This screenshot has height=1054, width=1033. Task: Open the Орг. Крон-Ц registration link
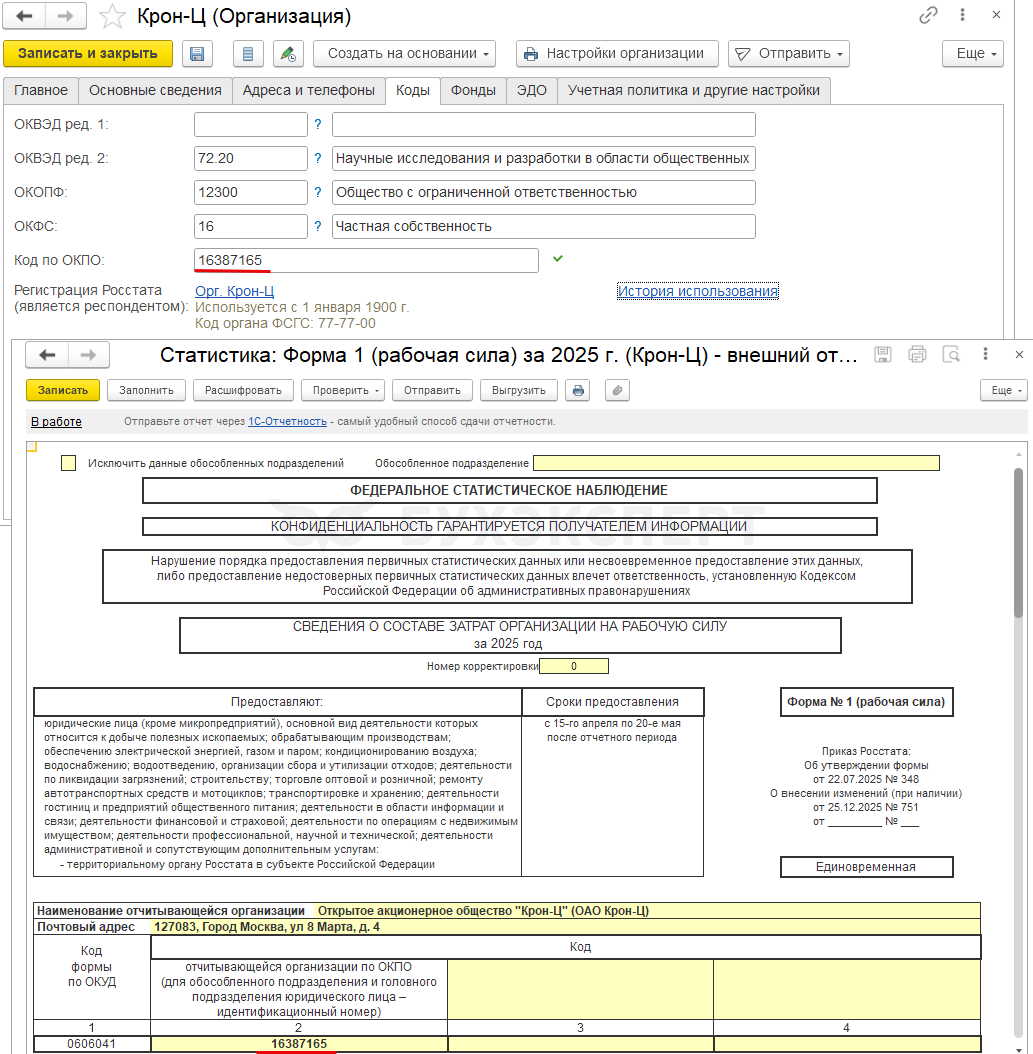[235, 291]
